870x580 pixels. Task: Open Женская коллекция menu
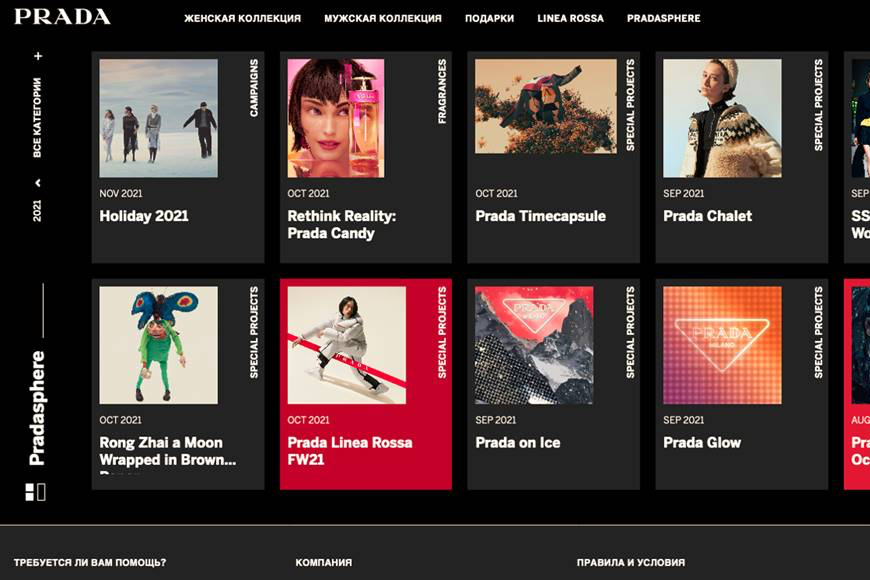(x=242, y=18)
